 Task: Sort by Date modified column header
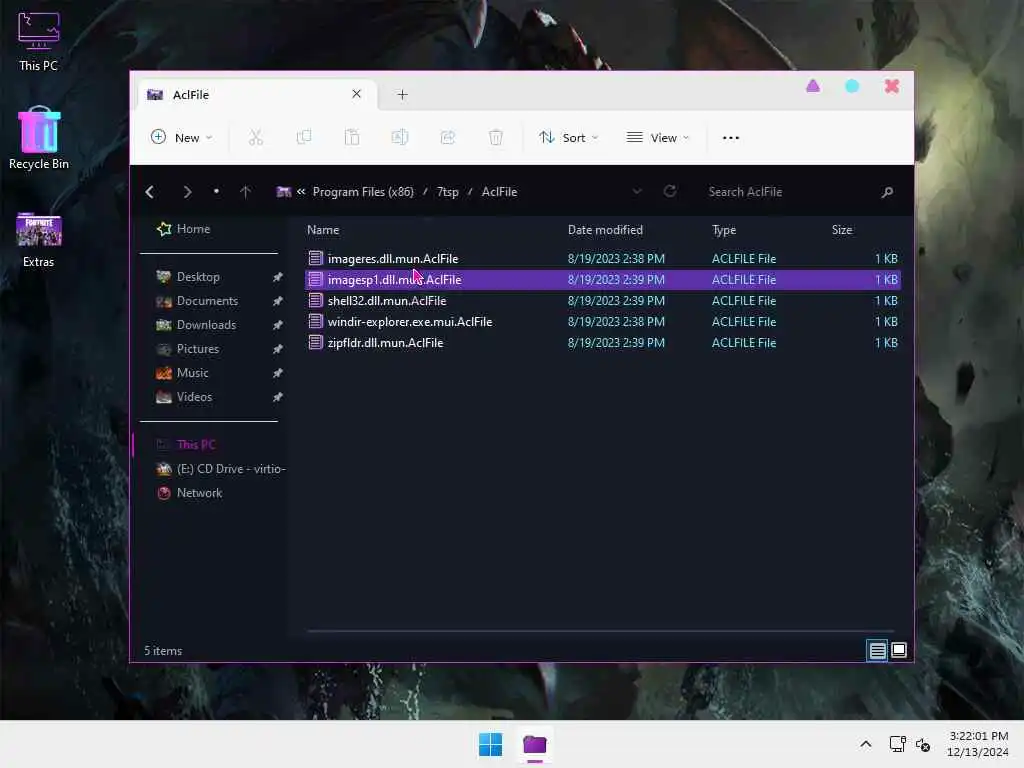pyautogui.click(x=605, y=230)
